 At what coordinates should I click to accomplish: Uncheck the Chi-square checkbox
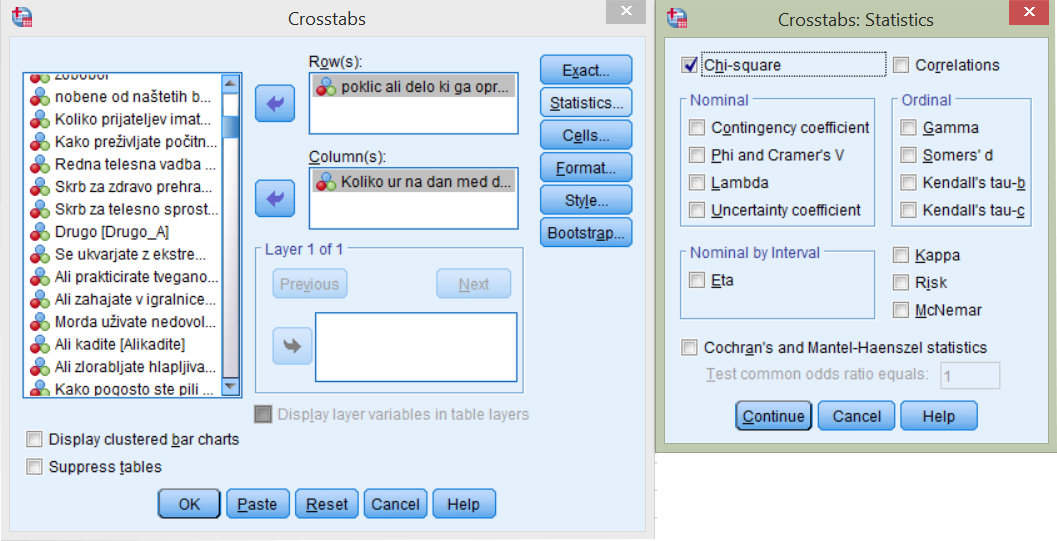pyautogui.click(x=690, y=65)
